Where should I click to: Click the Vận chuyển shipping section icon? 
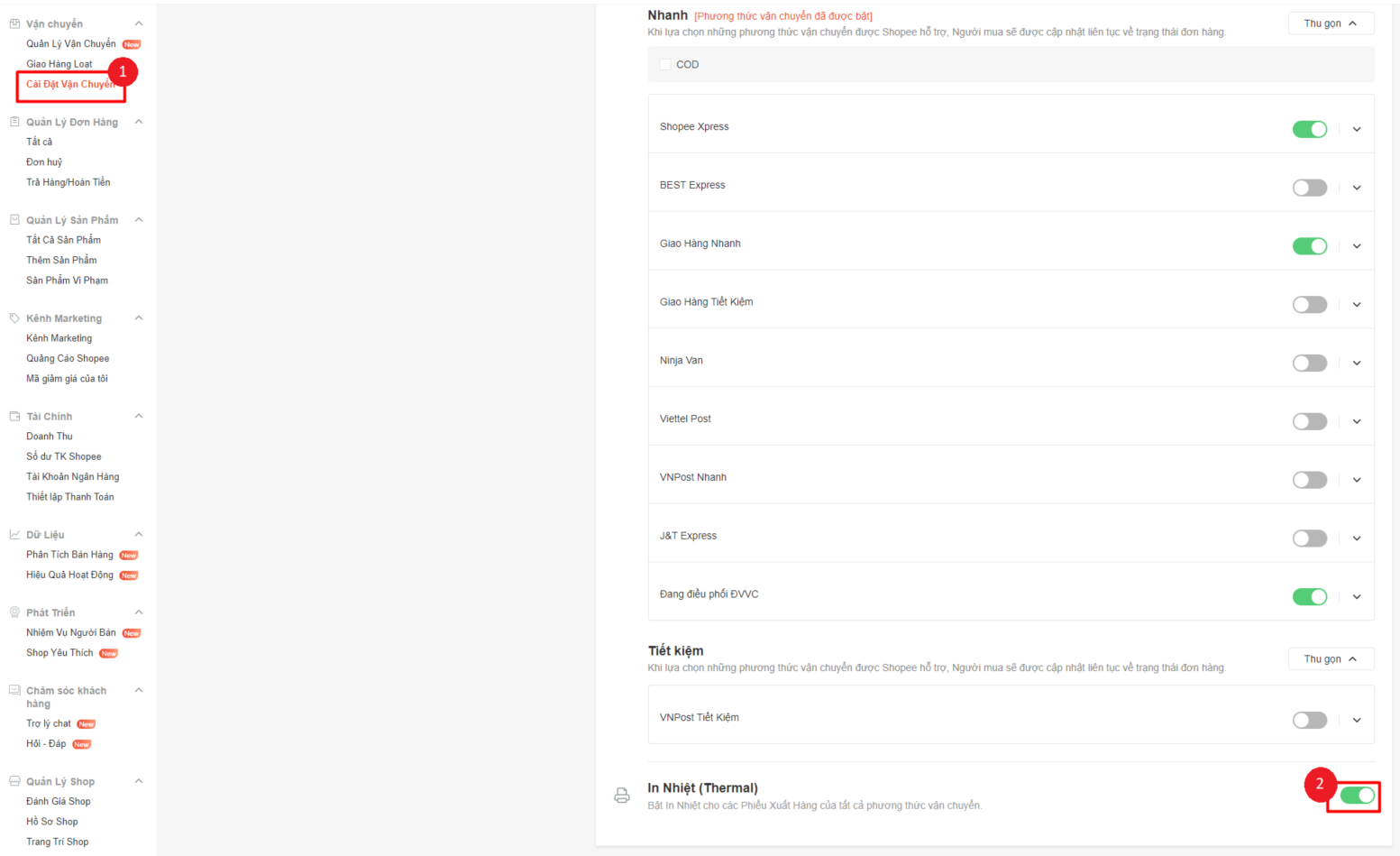[14, 23]
